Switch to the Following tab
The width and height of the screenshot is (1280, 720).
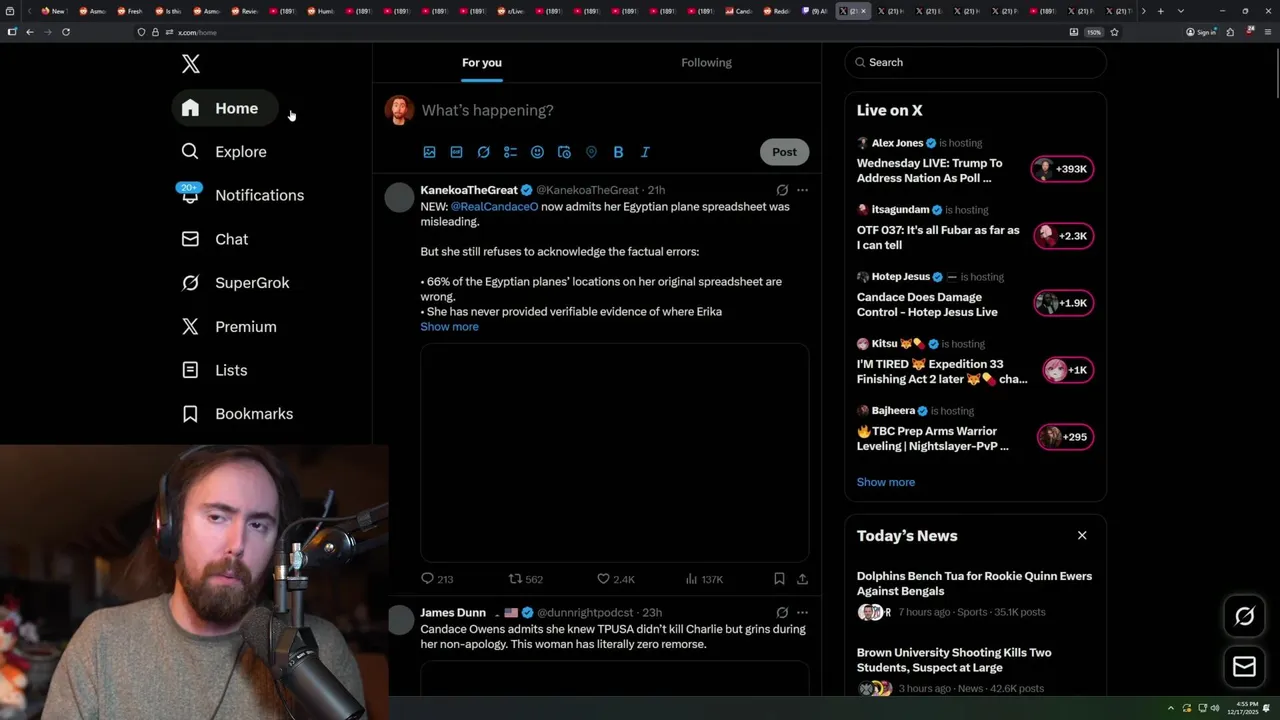[706, 62]
